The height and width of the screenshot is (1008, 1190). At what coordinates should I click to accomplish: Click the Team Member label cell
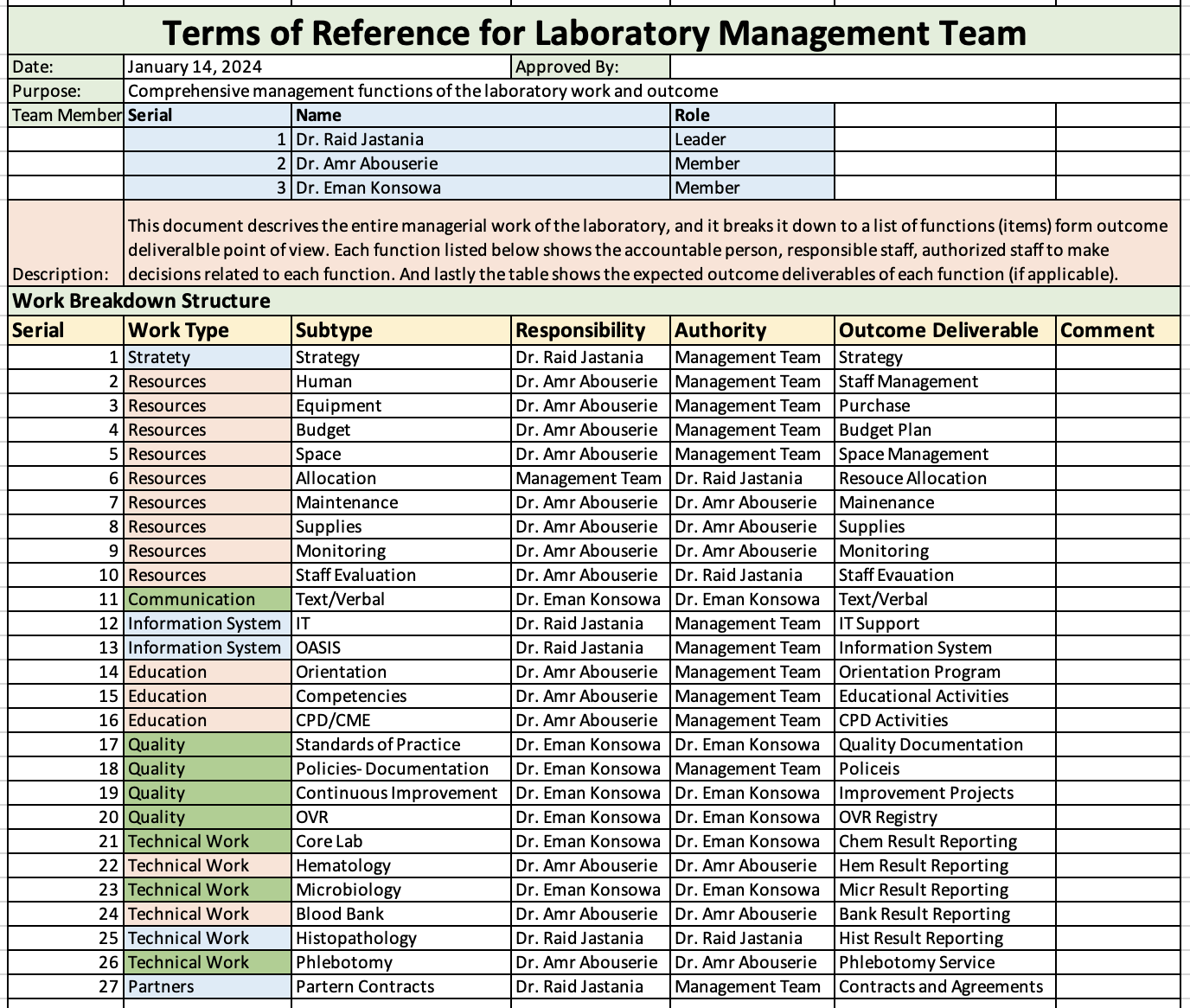65,115
